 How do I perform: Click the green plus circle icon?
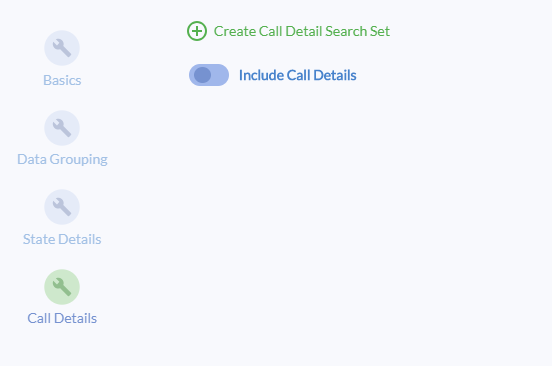197,31
